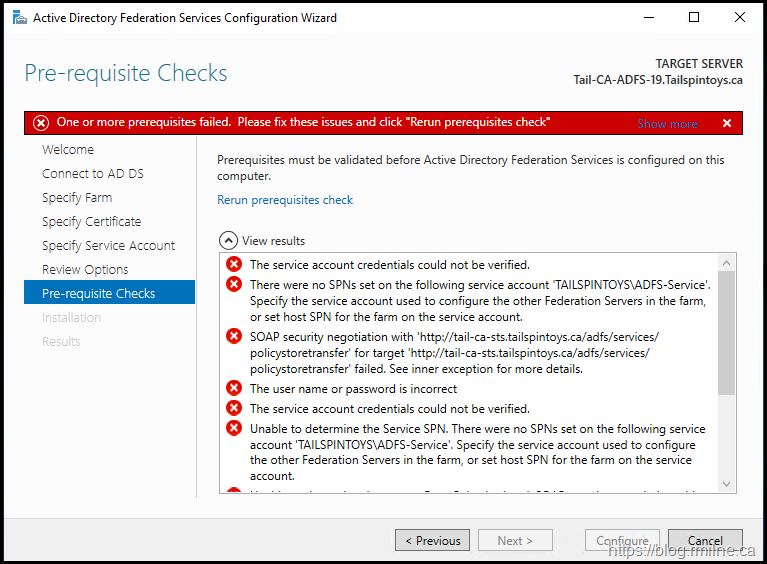Maximize the configuration wizard window

tap(694, 18)
